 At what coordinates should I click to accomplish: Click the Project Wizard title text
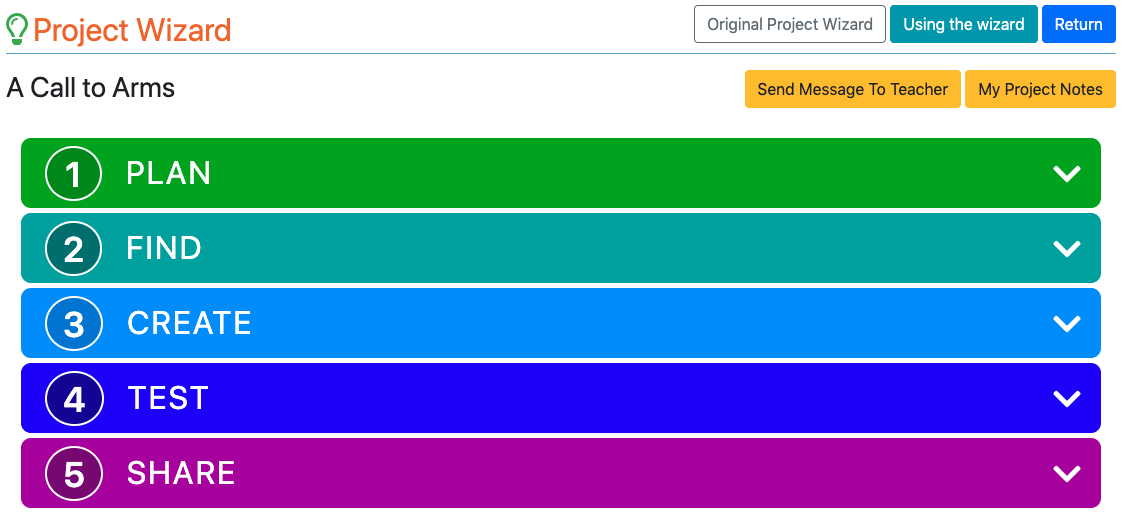pyautogui.click(x=132, y=30)
